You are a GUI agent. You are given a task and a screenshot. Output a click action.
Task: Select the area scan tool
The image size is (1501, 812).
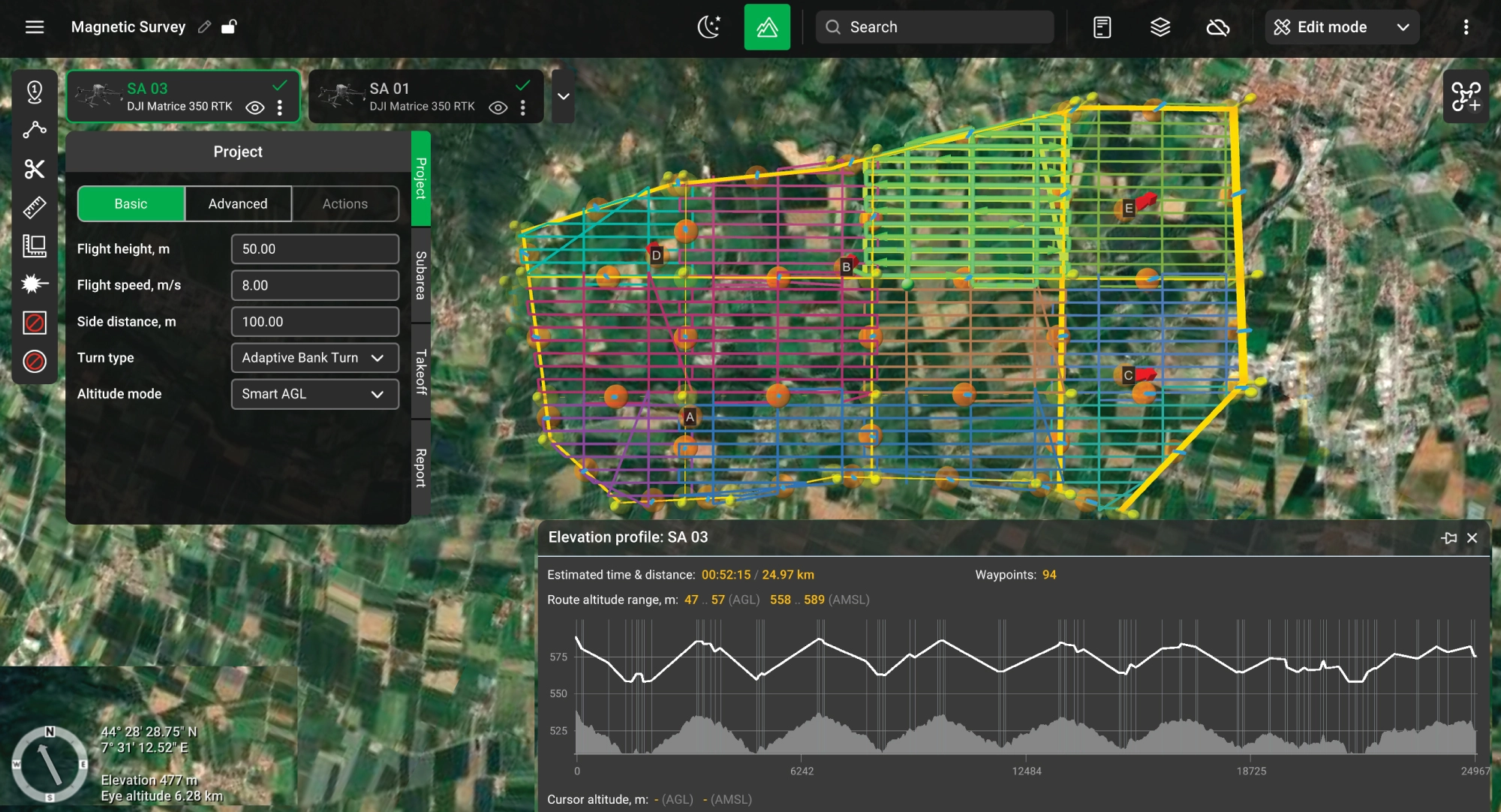(35, 245)
